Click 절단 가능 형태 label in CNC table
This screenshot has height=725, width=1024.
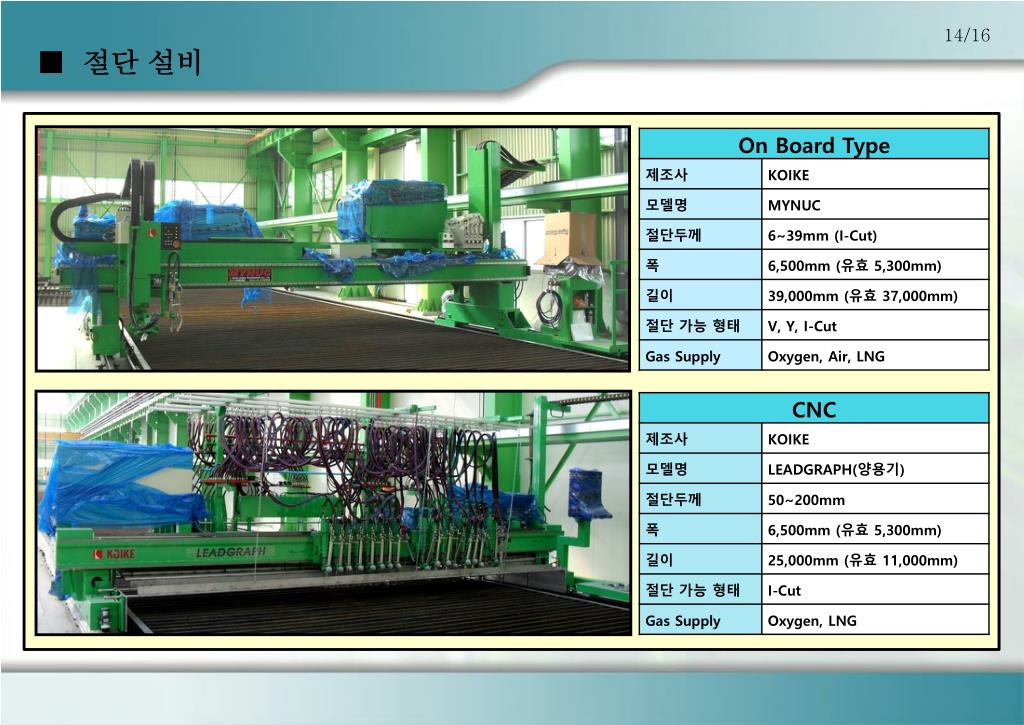[692, 589]
